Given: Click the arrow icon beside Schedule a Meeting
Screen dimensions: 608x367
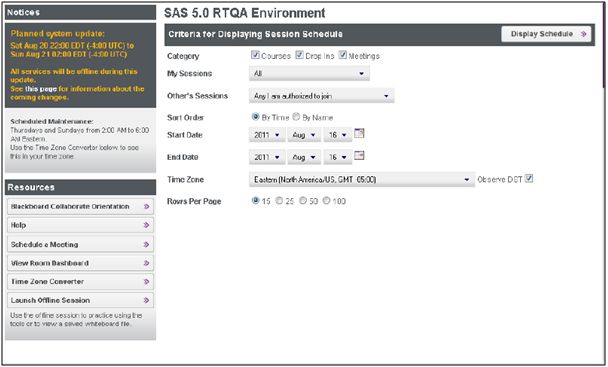Looking at the screenshot, I should [147, 244].
